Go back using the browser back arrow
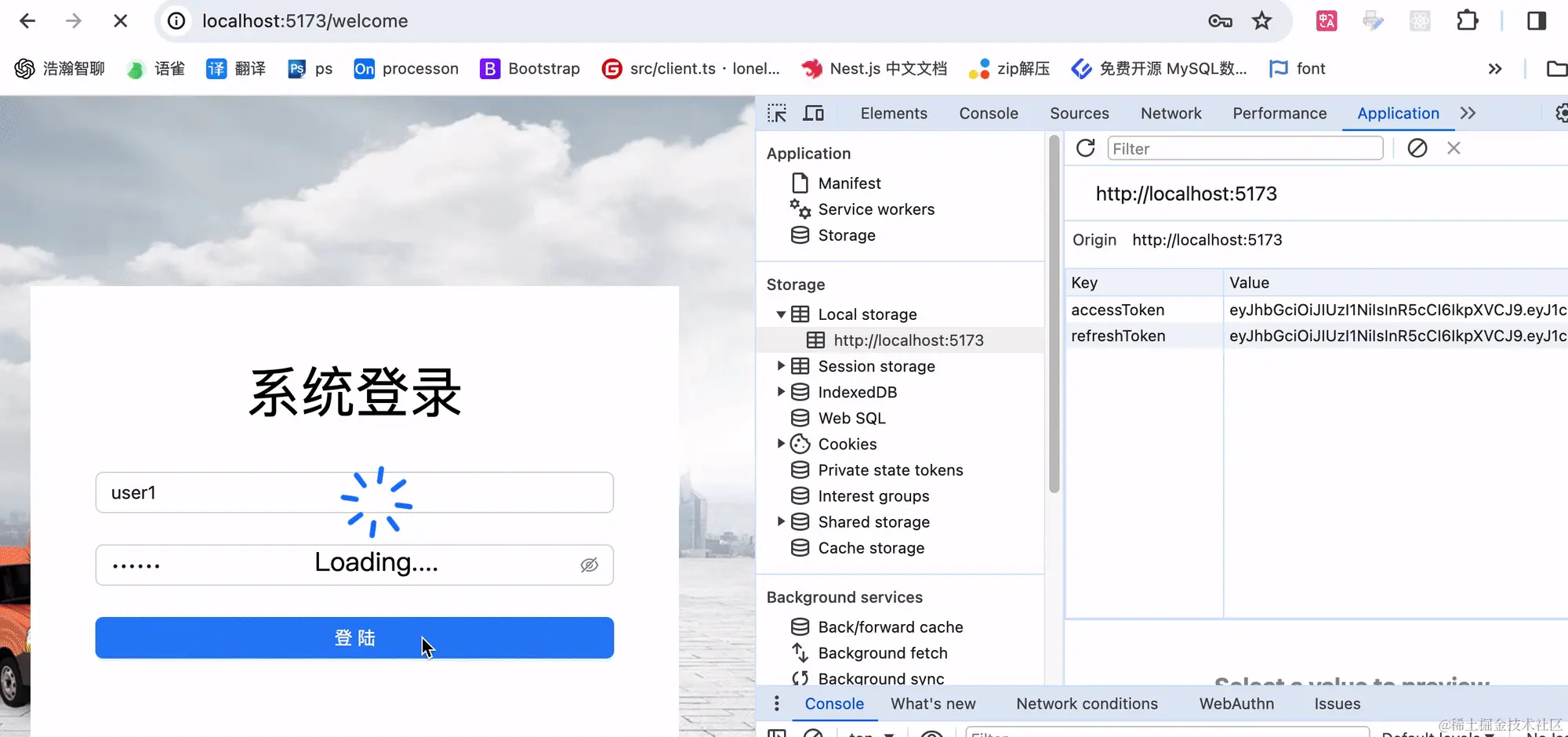 click(27, 21)
